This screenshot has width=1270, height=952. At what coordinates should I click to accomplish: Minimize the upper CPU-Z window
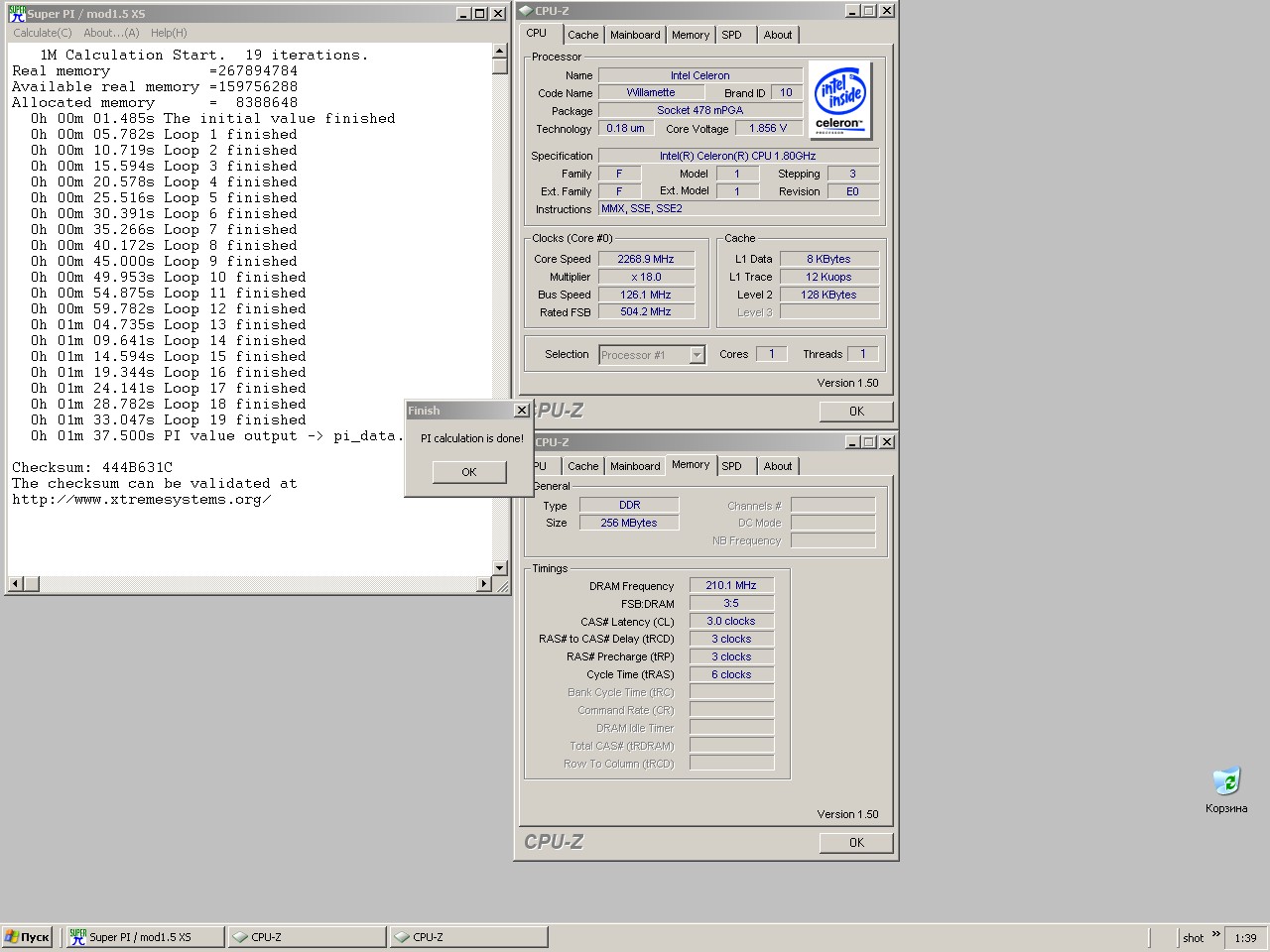point(852,11)
